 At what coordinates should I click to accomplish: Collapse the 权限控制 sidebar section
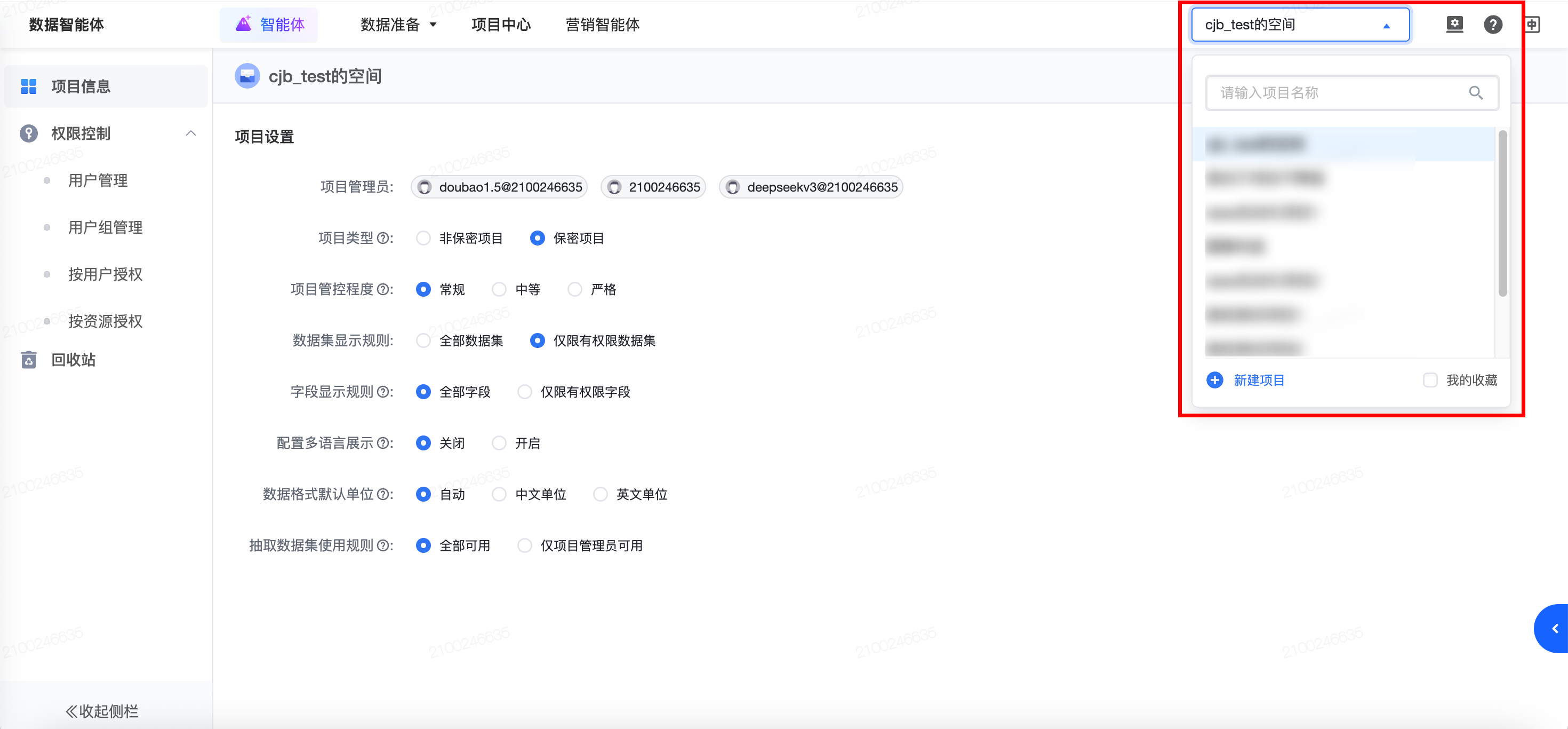[190, 133]
